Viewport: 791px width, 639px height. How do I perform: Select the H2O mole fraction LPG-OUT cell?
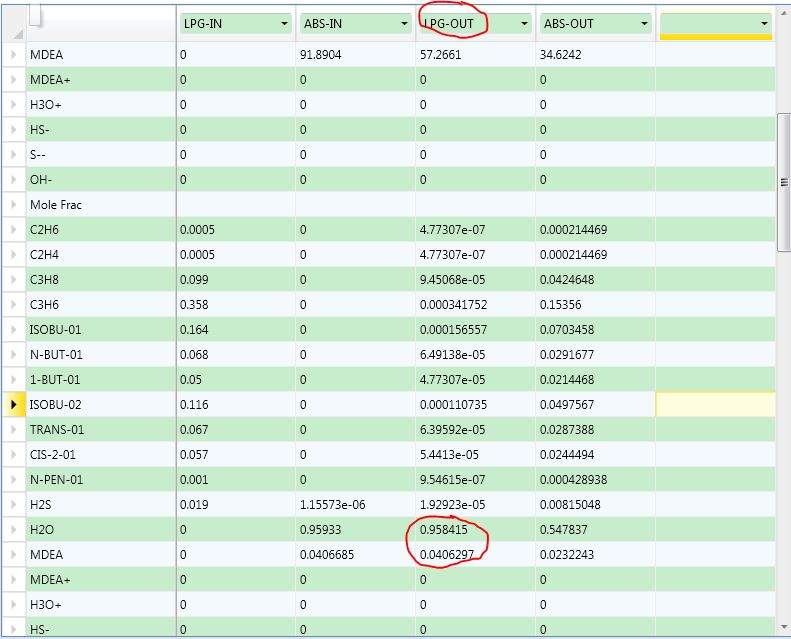click(x=475, y=530)
